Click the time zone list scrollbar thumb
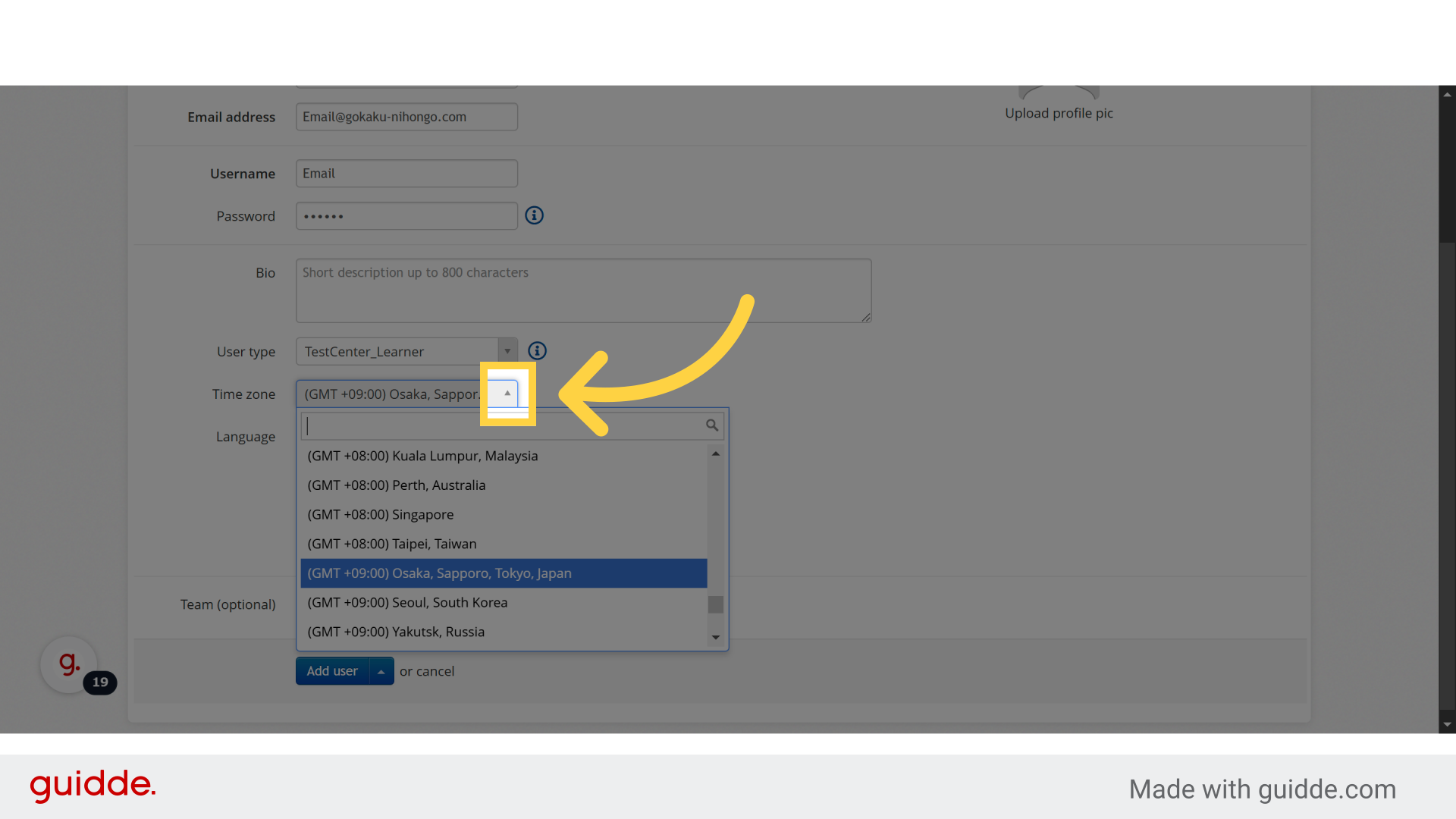Image resolution: width=1456 pixels, height=819 pixels. coord(715,604)
